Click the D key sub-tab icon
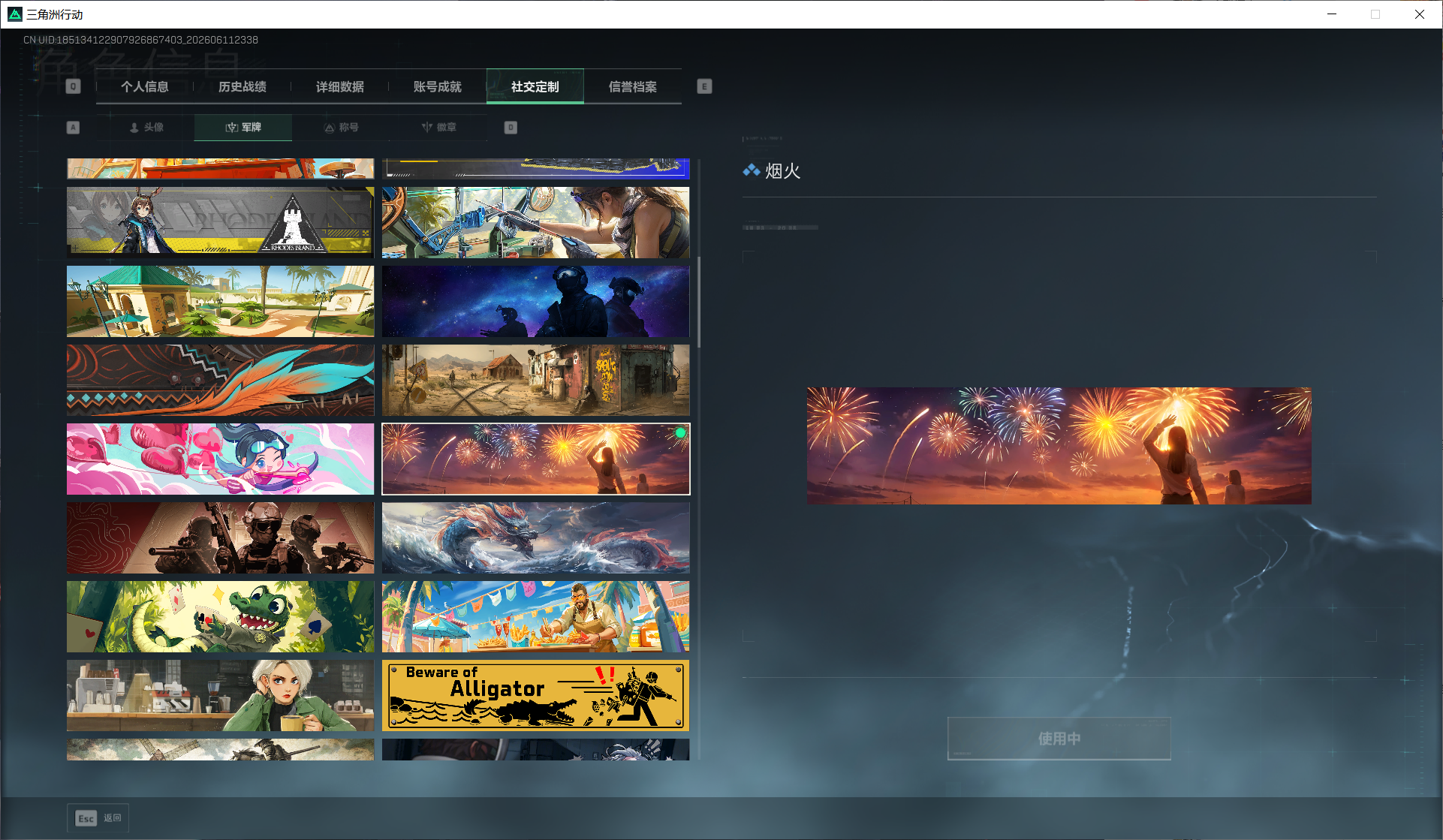The image size is (1443, 840). click(511, 128)
